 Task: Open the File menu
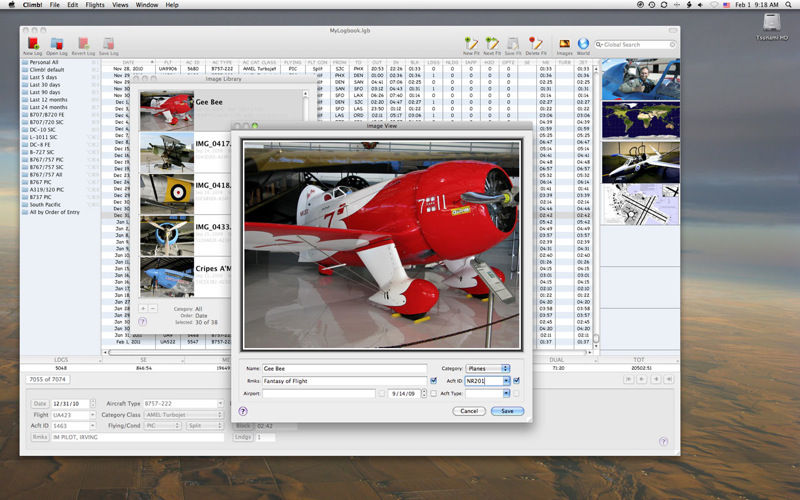55,5
